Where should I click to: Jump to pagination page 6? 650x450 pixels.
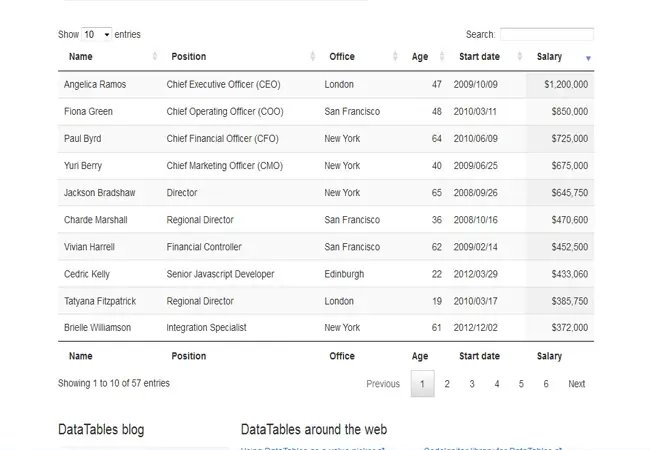(546, 384)
